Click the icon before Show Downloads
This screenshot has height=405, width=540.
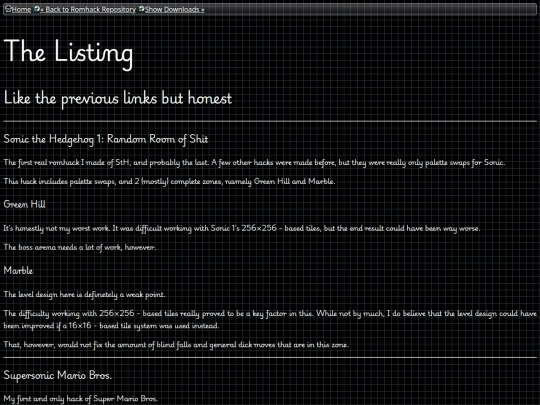pos(141,9)
